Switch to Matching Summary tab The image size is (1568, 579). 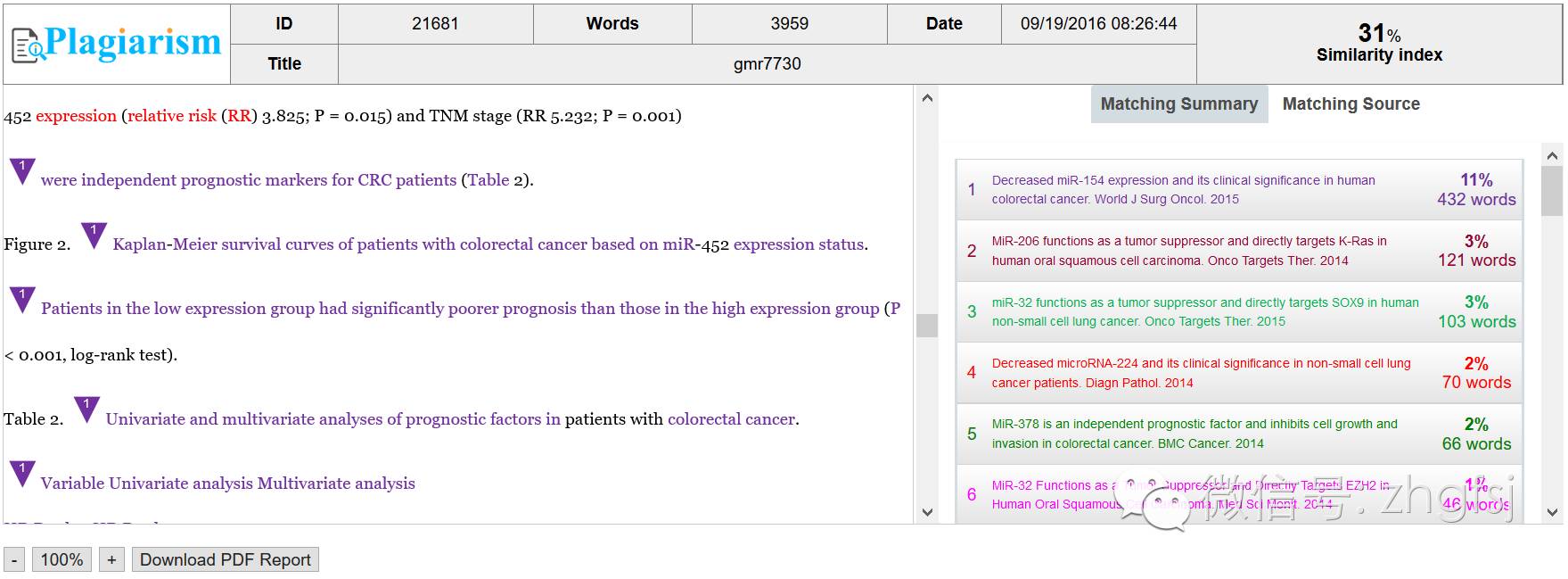coord(1179,104)
